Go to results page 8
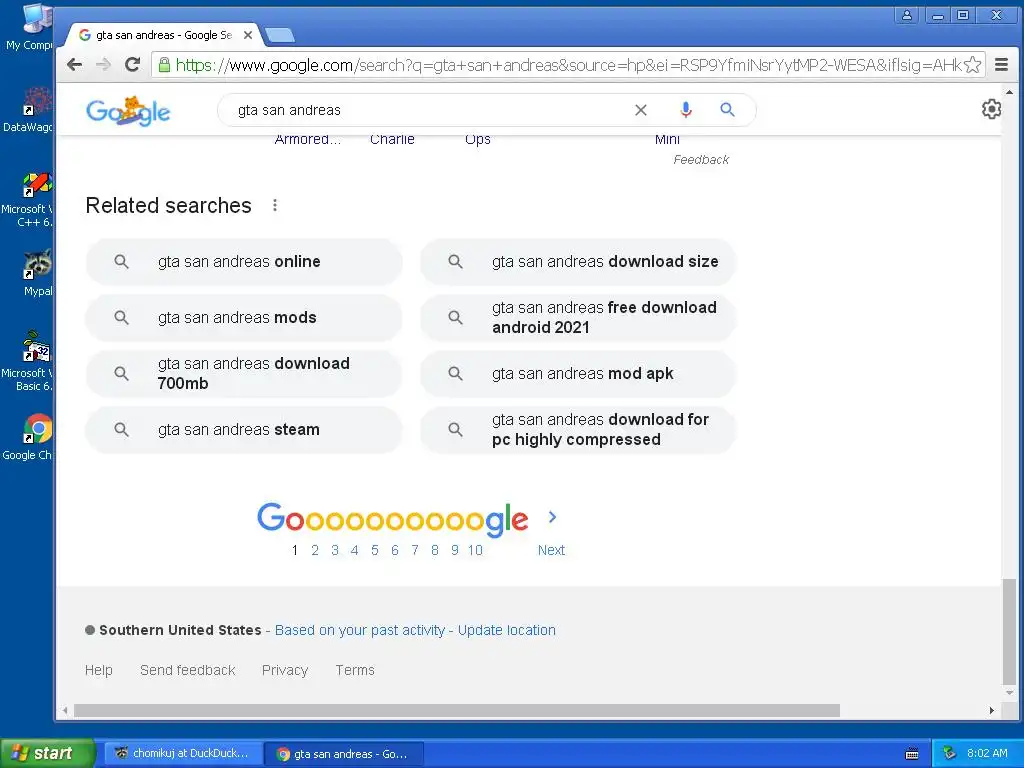1024x768 pixels. coord(435,551)
